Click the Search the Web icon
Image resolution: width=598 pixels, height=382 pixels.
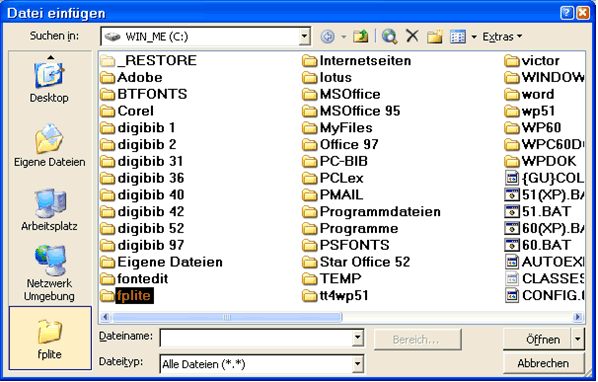click(x=389, y=37)
